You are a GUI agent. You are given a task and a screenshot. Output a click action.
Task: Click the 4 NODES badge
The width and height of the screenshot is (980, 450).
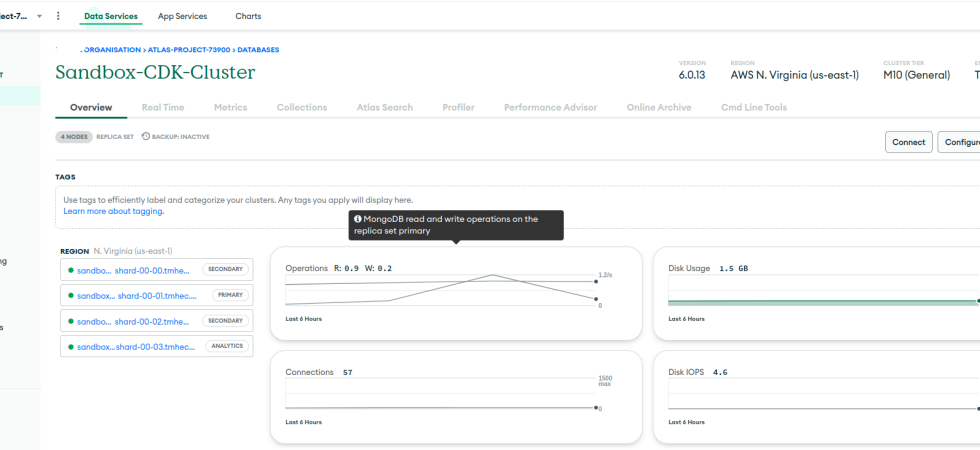(74, 137)
